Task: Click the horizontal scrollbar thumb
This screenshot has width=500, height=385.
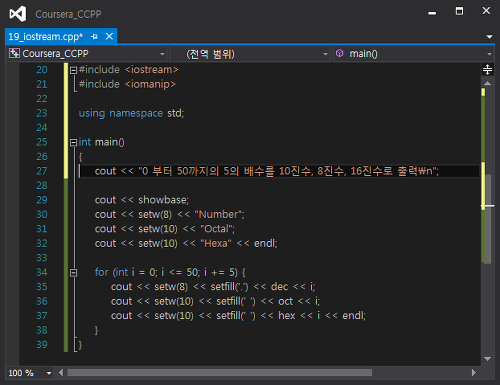Action: [220, 373]
